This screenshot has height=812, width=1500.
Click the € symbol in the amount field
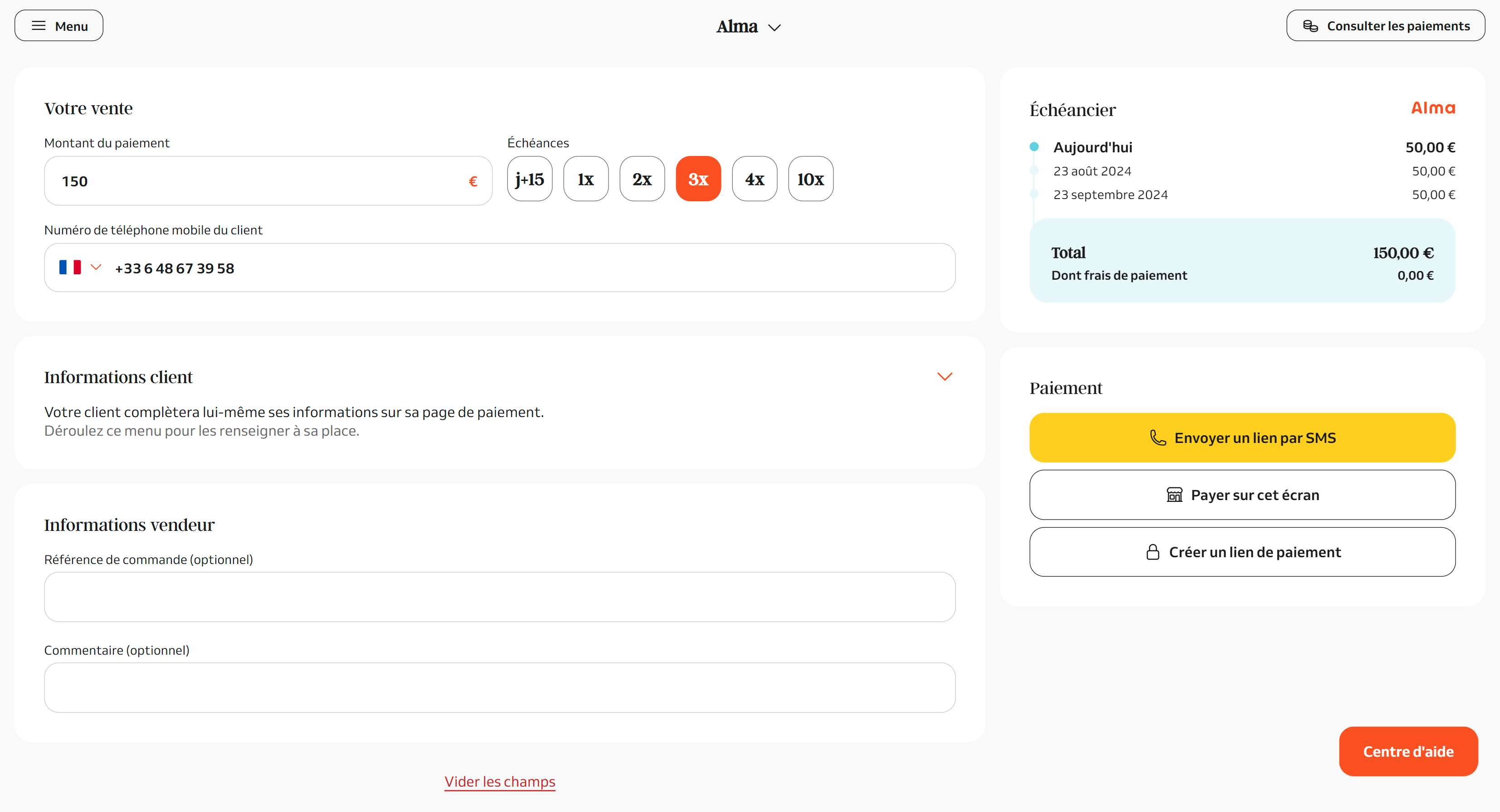point(473,181)
